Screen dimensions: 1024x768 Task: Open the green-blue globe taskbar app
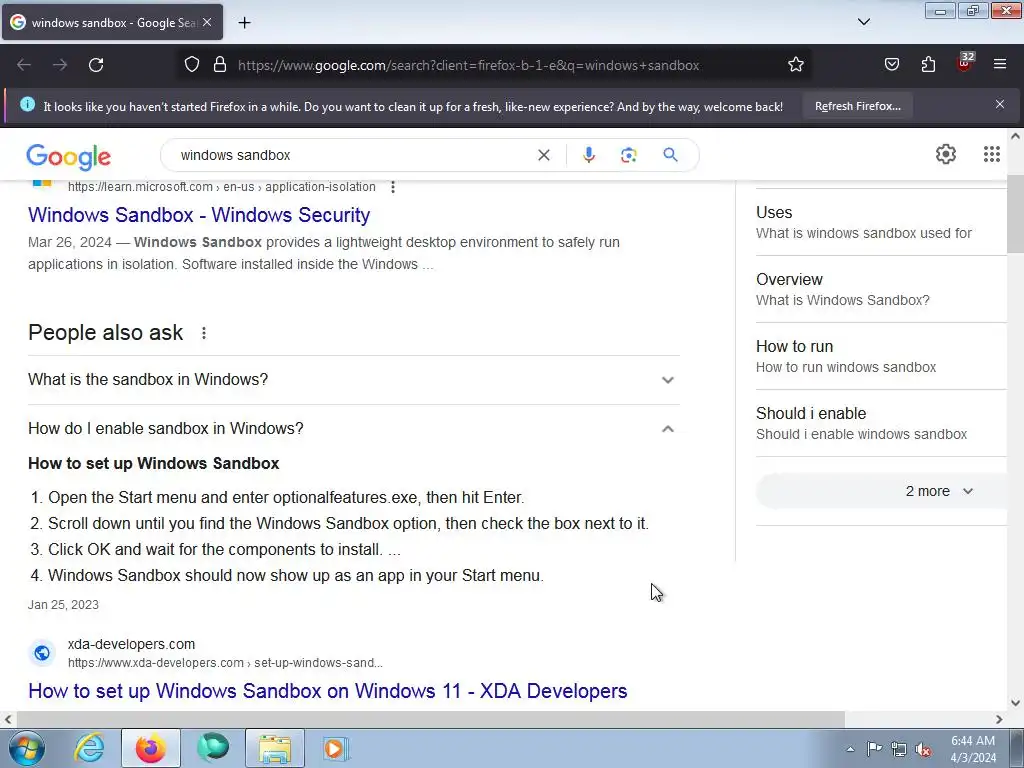pyautogui.click(x=213, y=748)
